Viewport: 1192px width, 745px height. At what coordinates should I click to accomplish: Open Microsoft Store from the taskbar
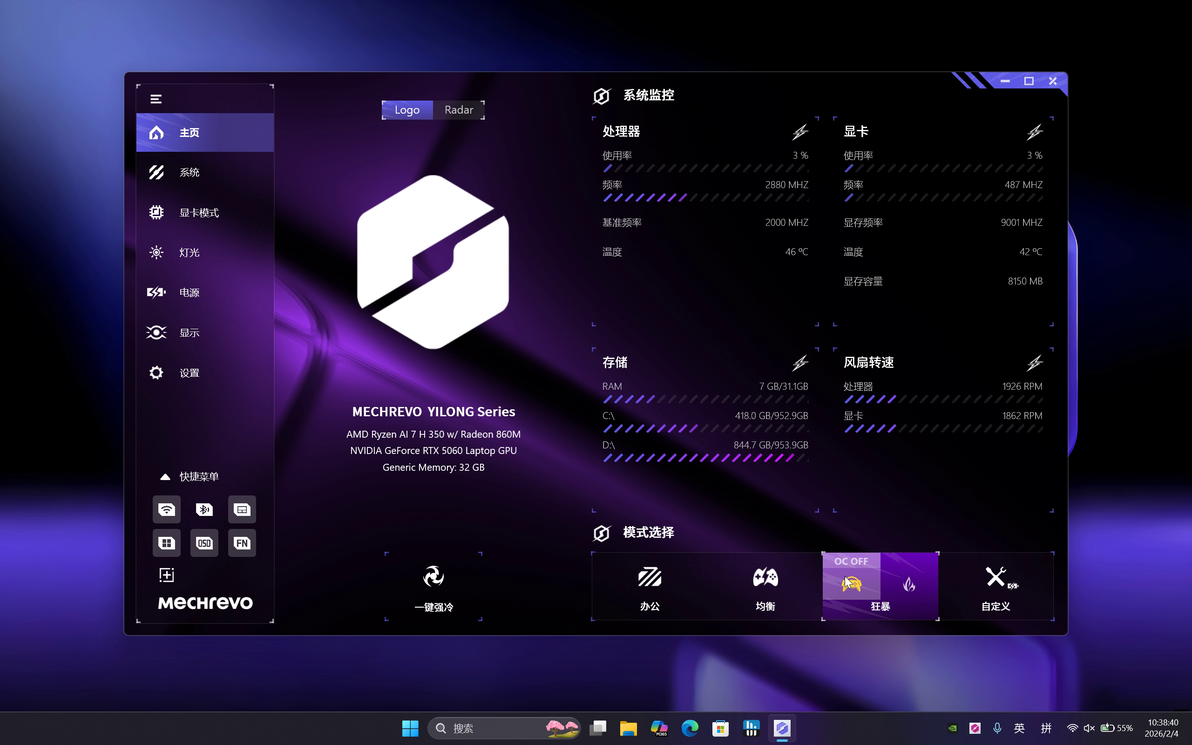pyautogui.click(x=720, y=728)
